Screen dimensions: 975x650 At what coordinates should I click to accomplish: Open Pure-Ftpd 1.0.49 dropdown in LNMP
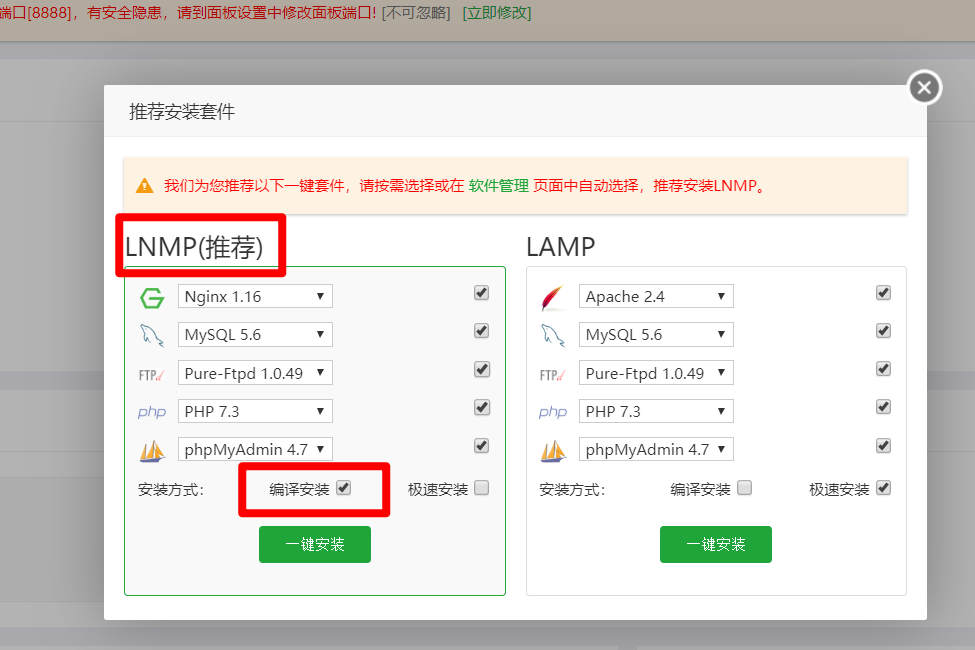coord(255,373)
